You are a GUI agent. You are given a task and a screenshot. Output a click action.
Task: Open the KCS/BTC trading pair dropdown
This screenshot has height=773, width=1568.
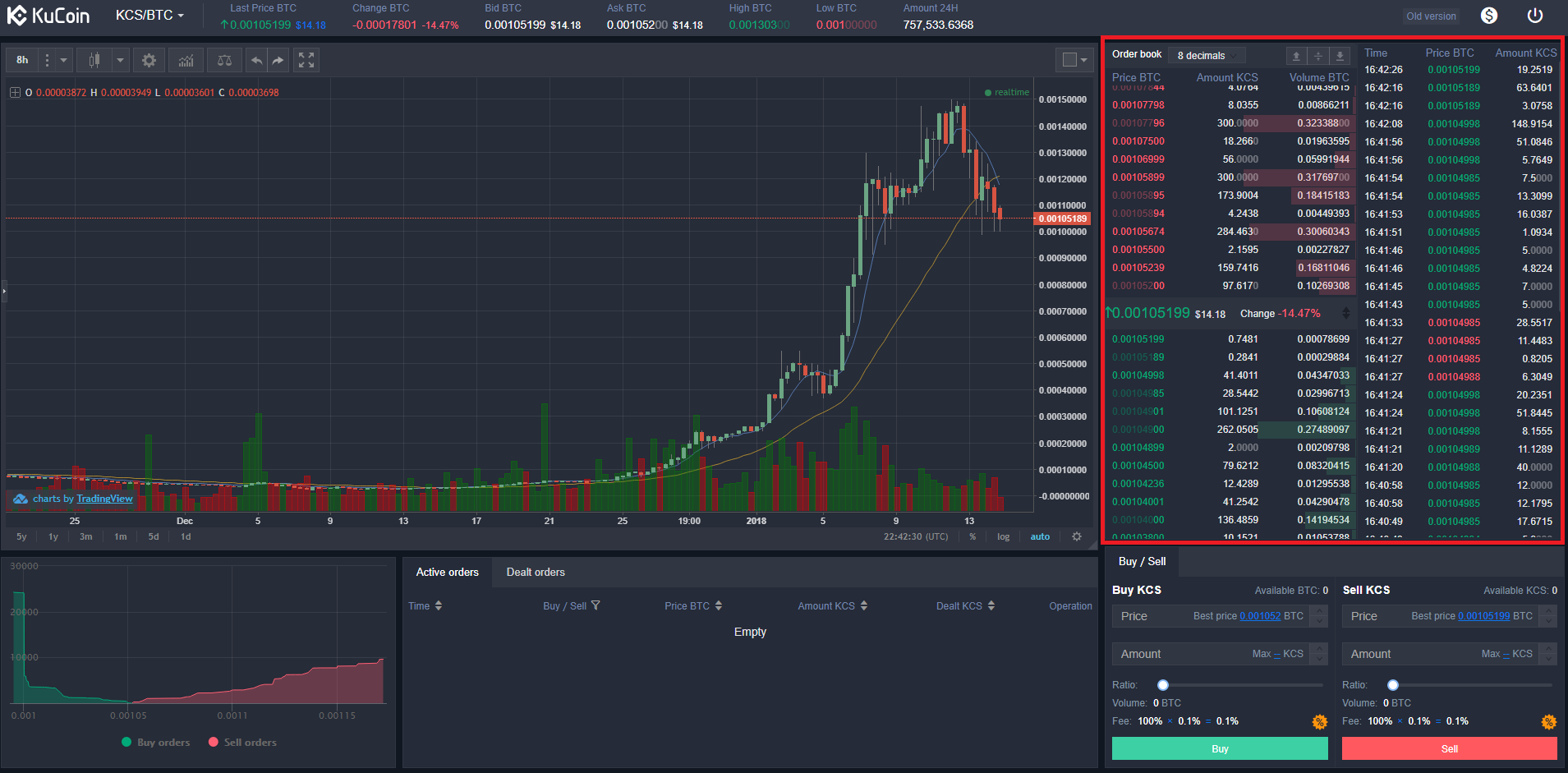[149, 16]
